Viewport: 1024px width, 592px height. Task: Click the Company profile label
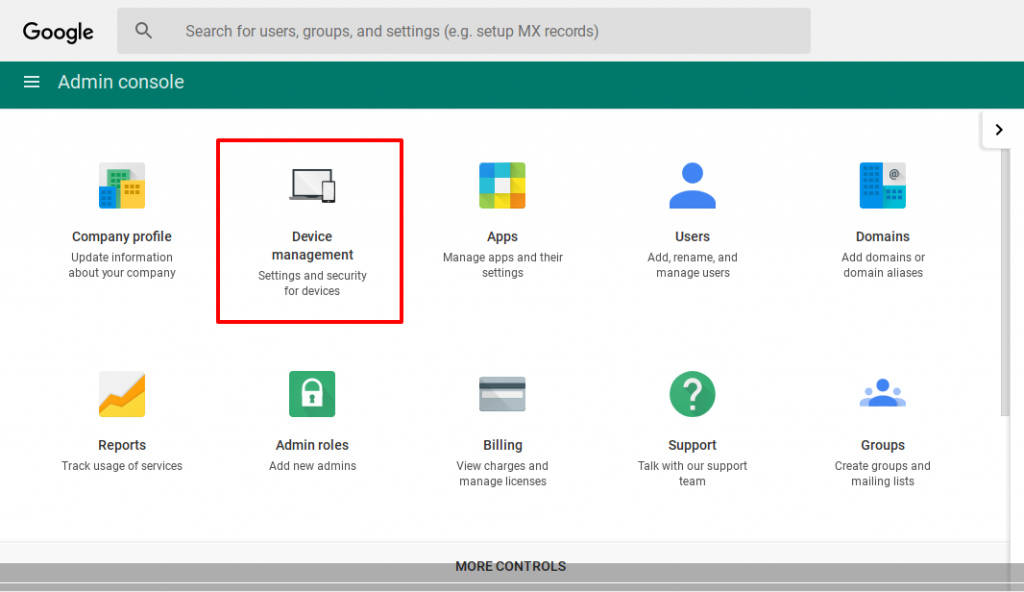[122, 237]
